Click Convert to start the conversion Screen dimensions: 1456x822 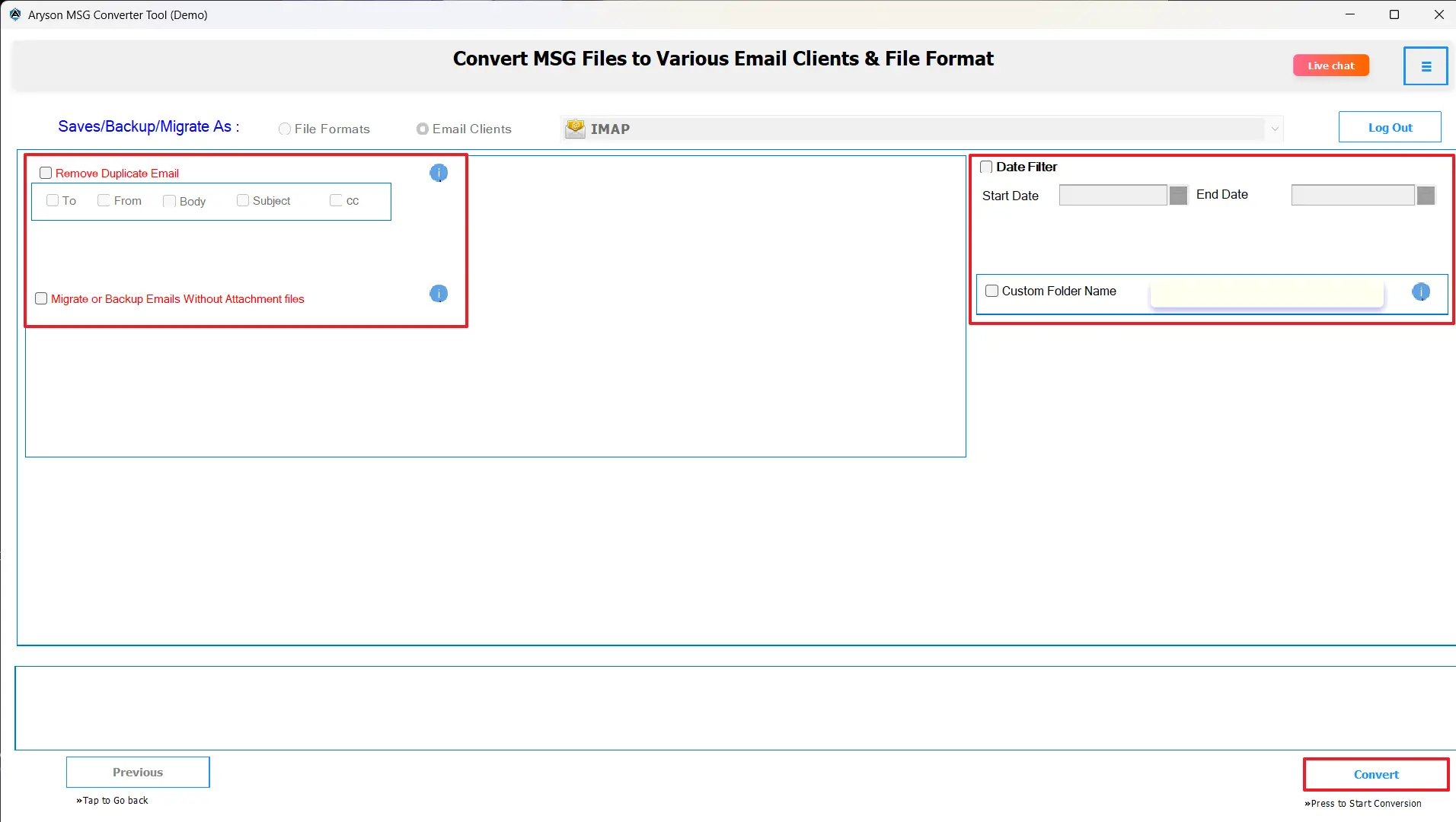(x=1375, y=774)
